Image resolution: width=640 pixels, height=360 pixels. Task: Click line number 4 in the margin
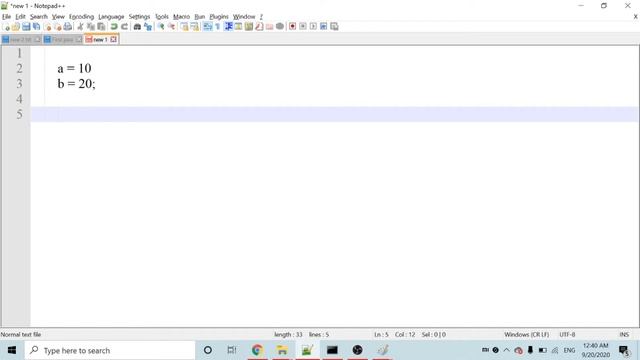19,99
